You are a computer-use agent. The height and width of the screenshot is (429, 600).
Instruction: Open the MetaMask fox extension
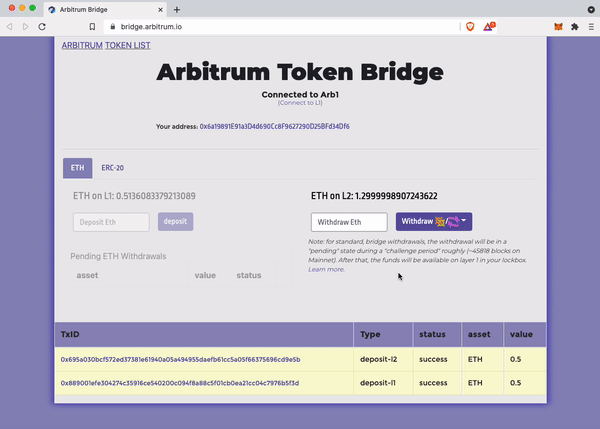(558, 27)
